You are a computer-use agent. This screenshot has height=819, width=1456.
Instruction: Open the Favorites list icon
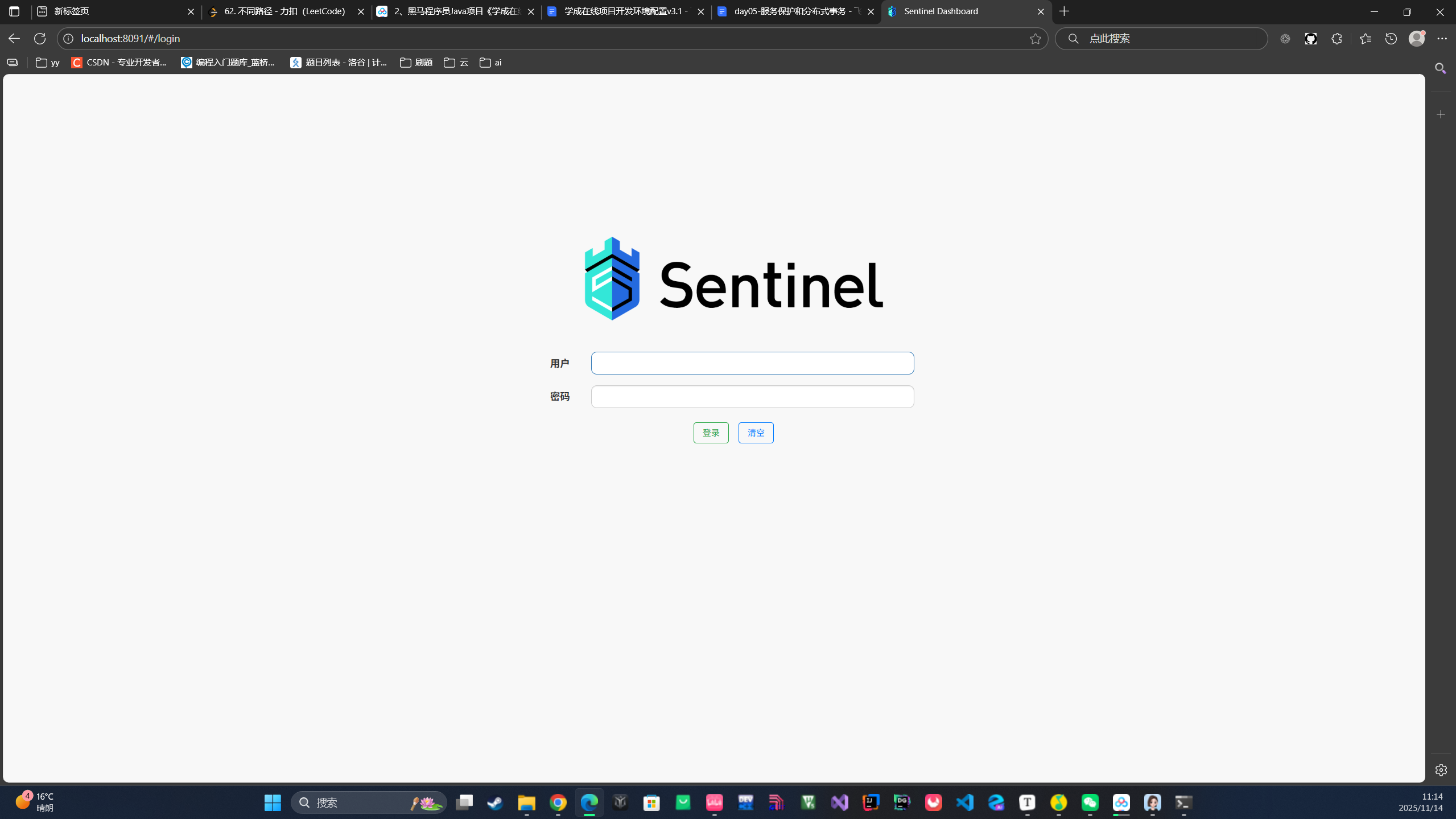point(1364,38)
